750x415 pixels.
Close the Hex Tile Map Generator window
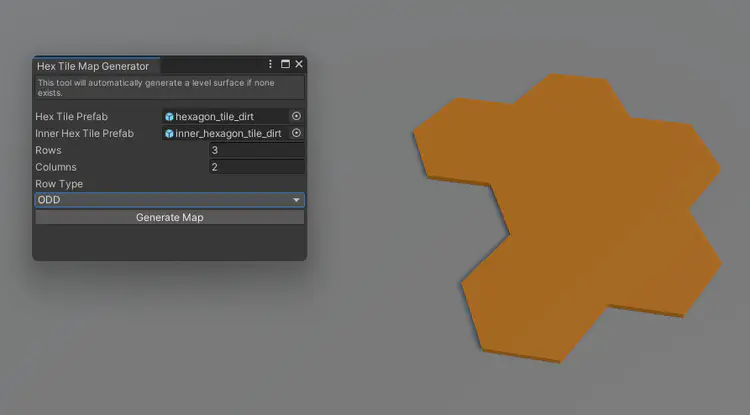(298, 64)
